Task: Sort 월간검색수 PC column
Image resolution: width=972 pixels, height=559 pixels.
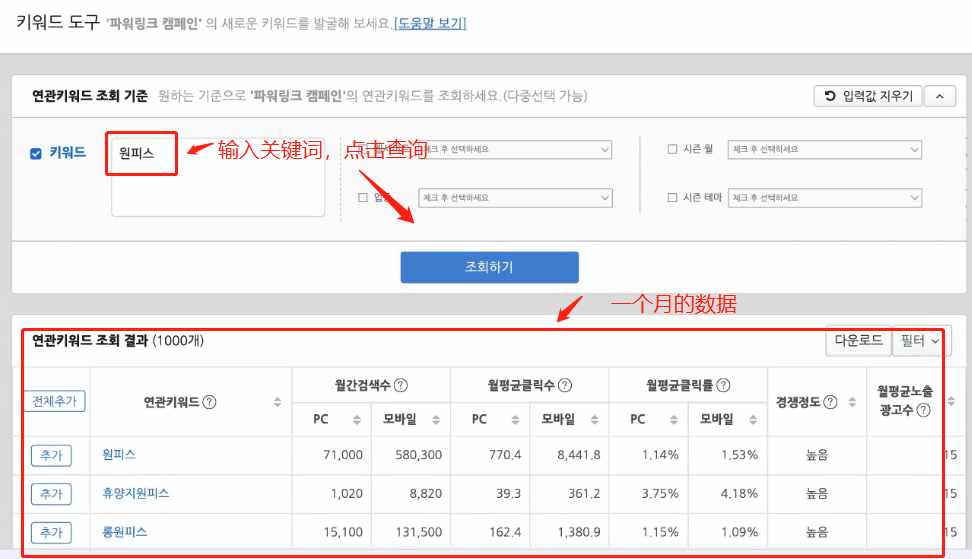Action: [356, 420]
